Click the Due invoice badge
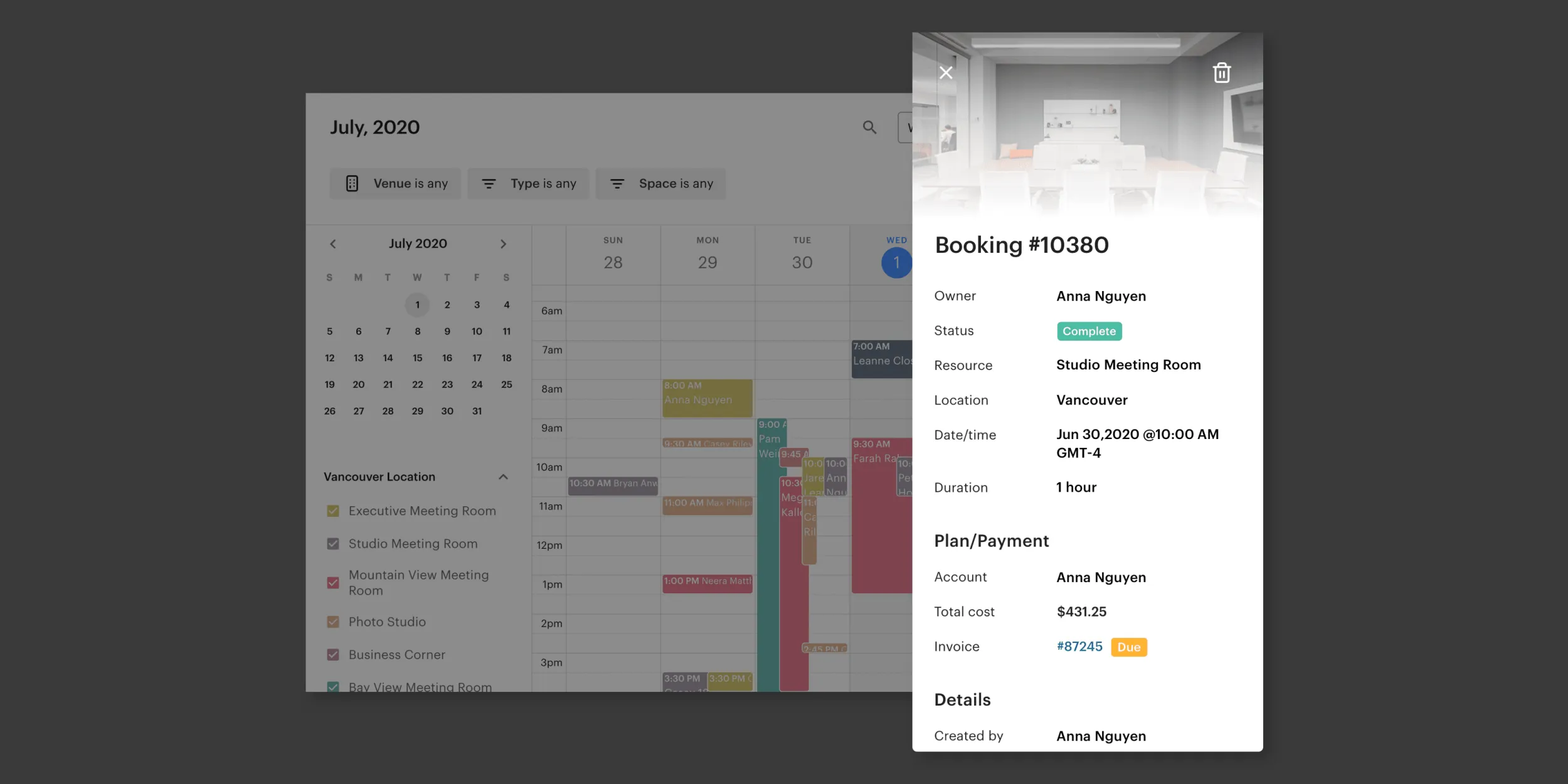1568x784 pixels. [1129, 647]
